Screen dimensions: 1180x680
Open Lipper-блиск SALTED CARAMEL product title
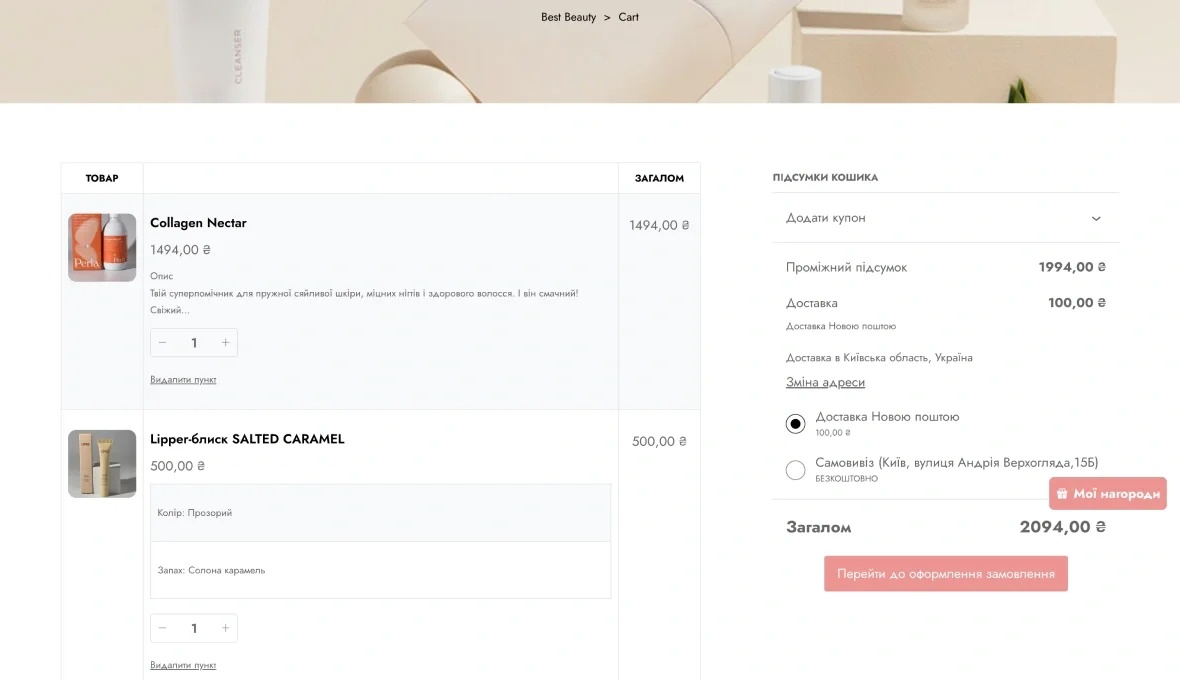pyautogui.click(x=247, y=439)
